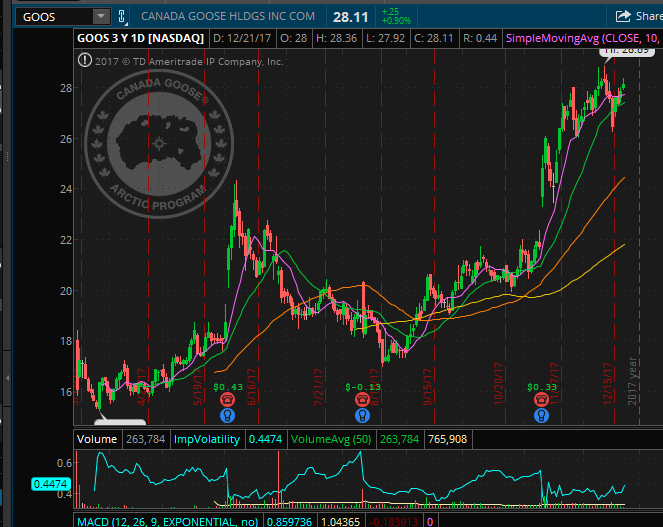663x527 pixels.
Task: Click the lightbulb icon under $0.33
Action: point(541,415)
